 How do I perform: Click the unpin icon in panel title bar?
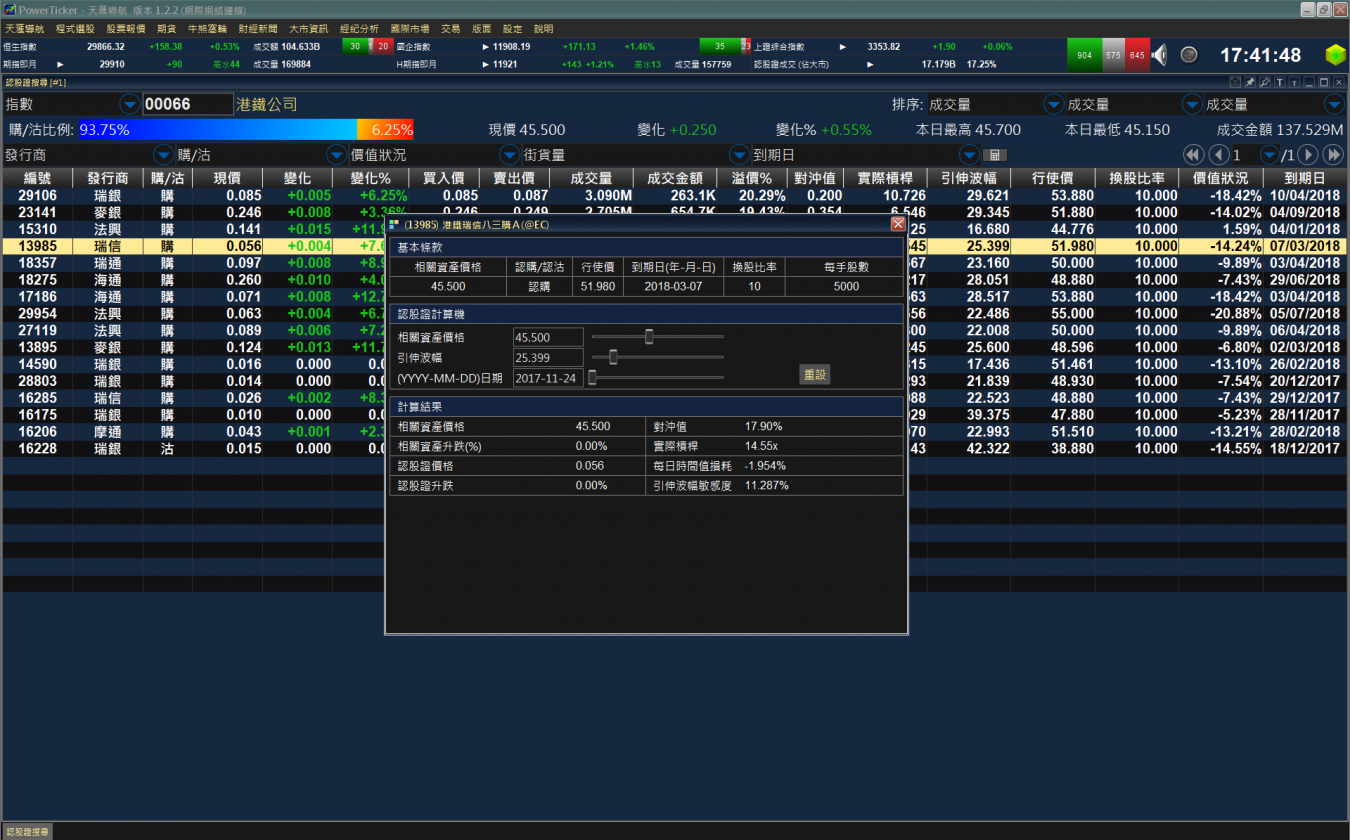1265,82
